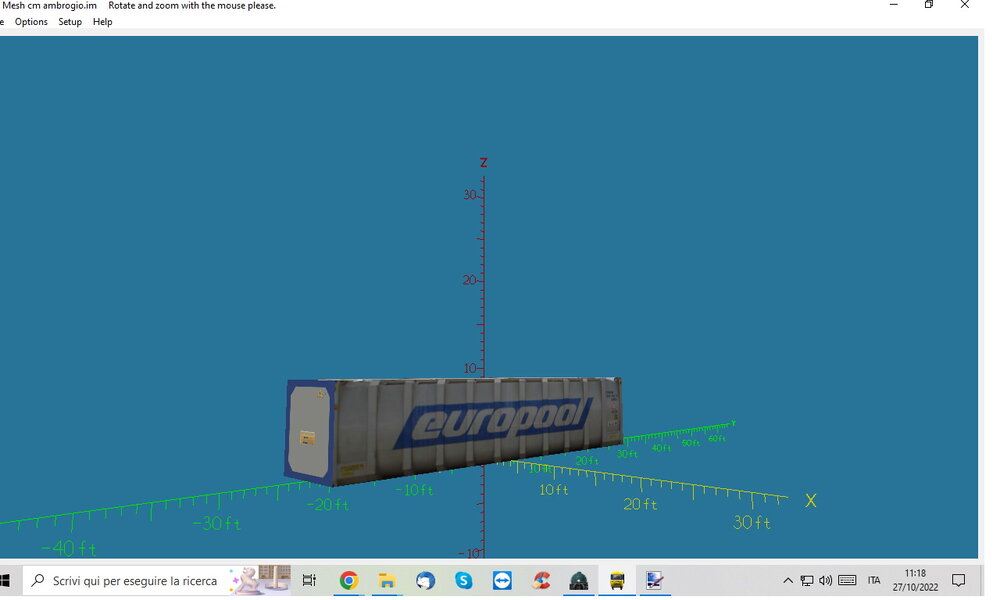Click the 30 mark on the Z axis

pyautogui.click(x=470, y=194)
